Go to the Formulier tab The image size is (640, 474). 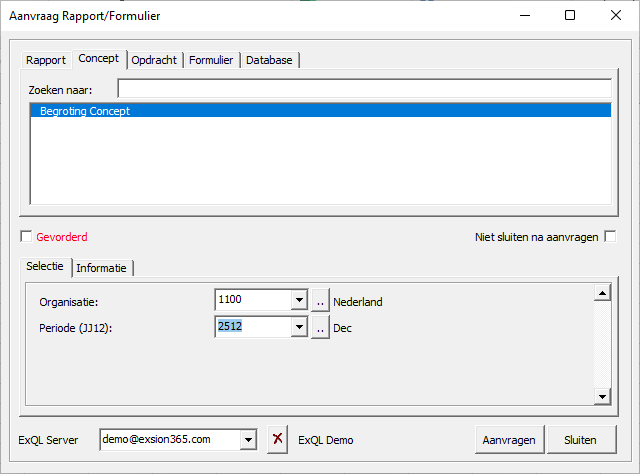coord(211,60)
